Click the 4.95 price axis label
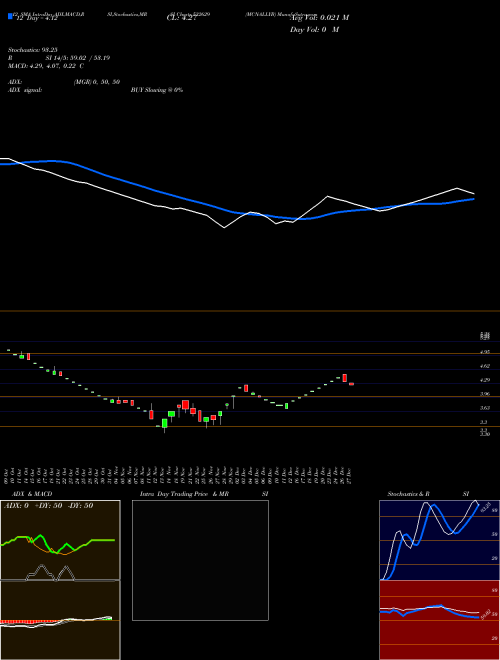 pyautogui.click(x=485, y=352)
